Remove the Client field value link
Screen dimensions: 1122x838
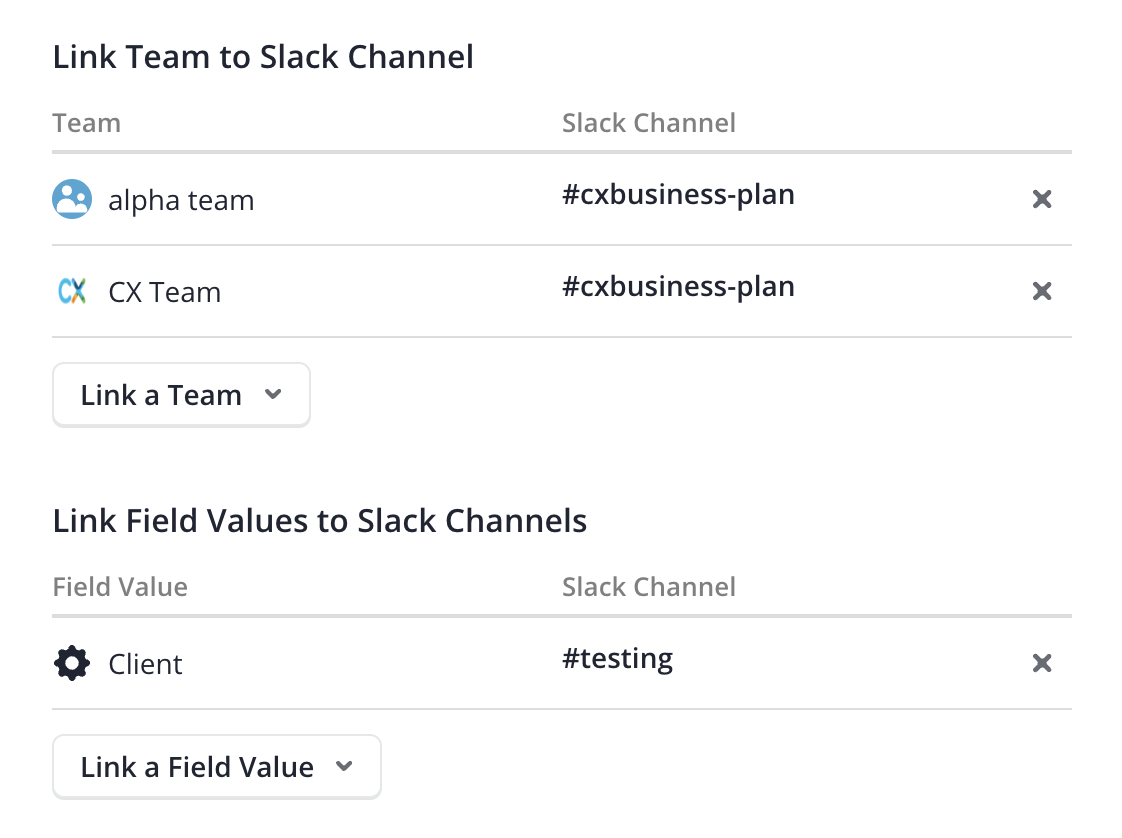click(x=1042, y=663)
